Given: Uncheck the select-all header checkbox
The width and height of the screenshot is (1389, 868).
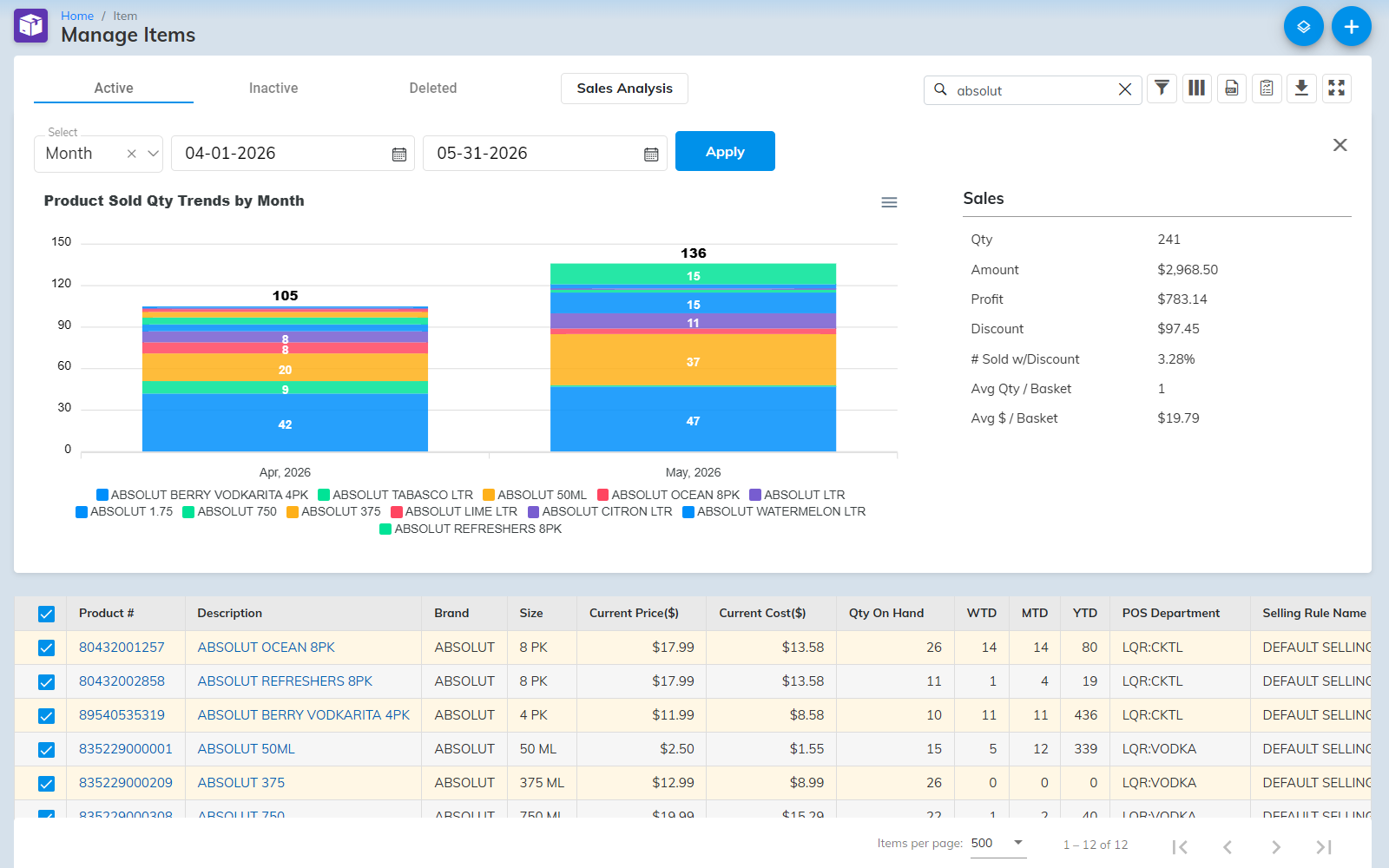Looking at the screenshot, I should coord(47,614).
